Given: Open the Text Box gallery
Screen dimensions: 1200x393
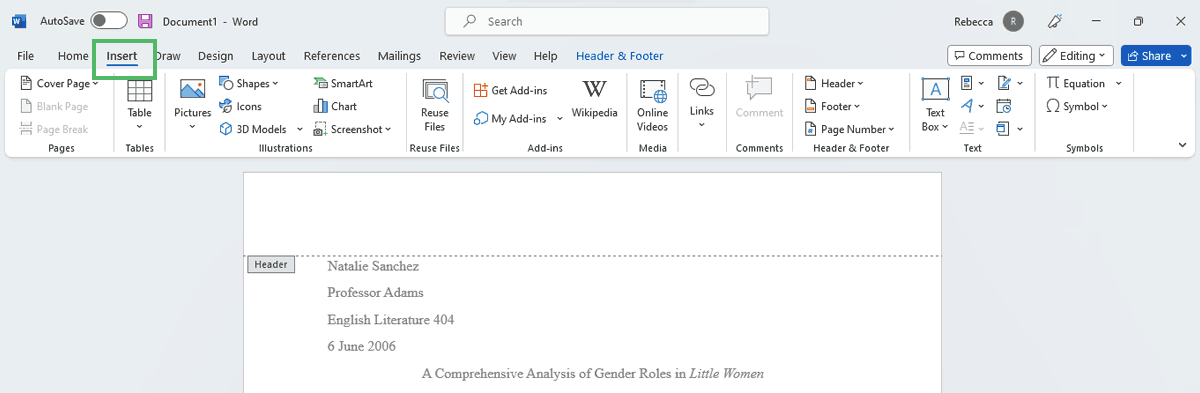Looking at the screenshot, I should tap(935, 104).
